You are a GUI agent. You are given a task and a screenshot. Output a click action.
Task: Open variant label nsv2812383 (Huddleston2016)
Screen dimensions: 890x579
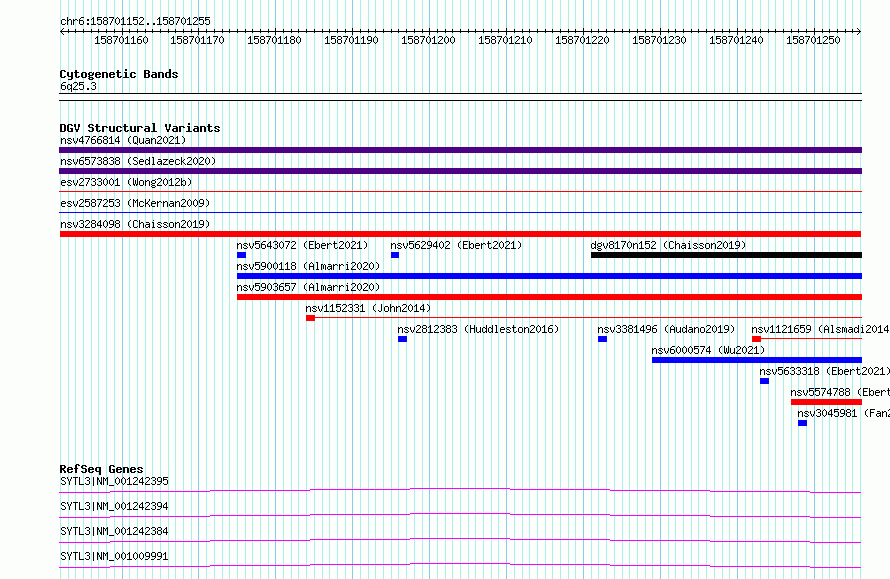[478, 329]
